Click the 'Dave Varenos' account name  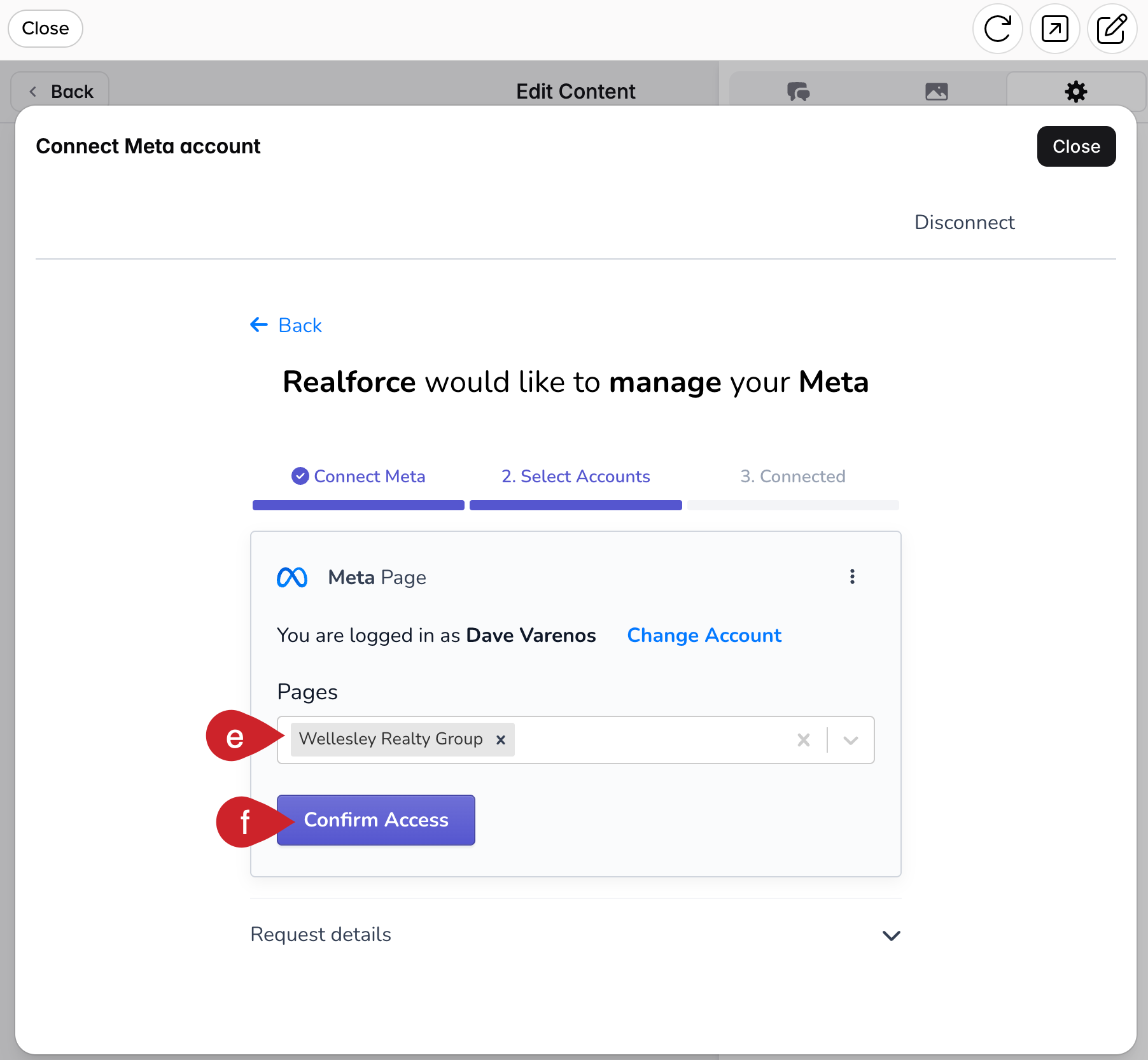tap(531, 635)
